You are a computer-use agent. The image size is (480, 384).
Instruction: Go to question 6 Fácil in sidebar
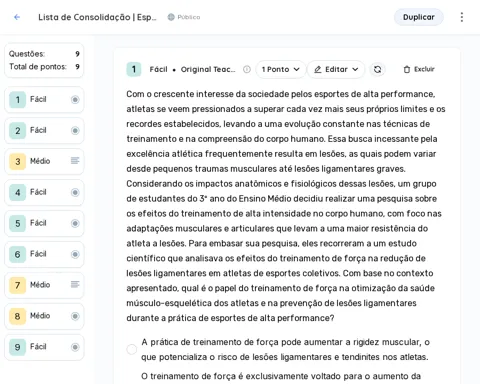(44, 255)
